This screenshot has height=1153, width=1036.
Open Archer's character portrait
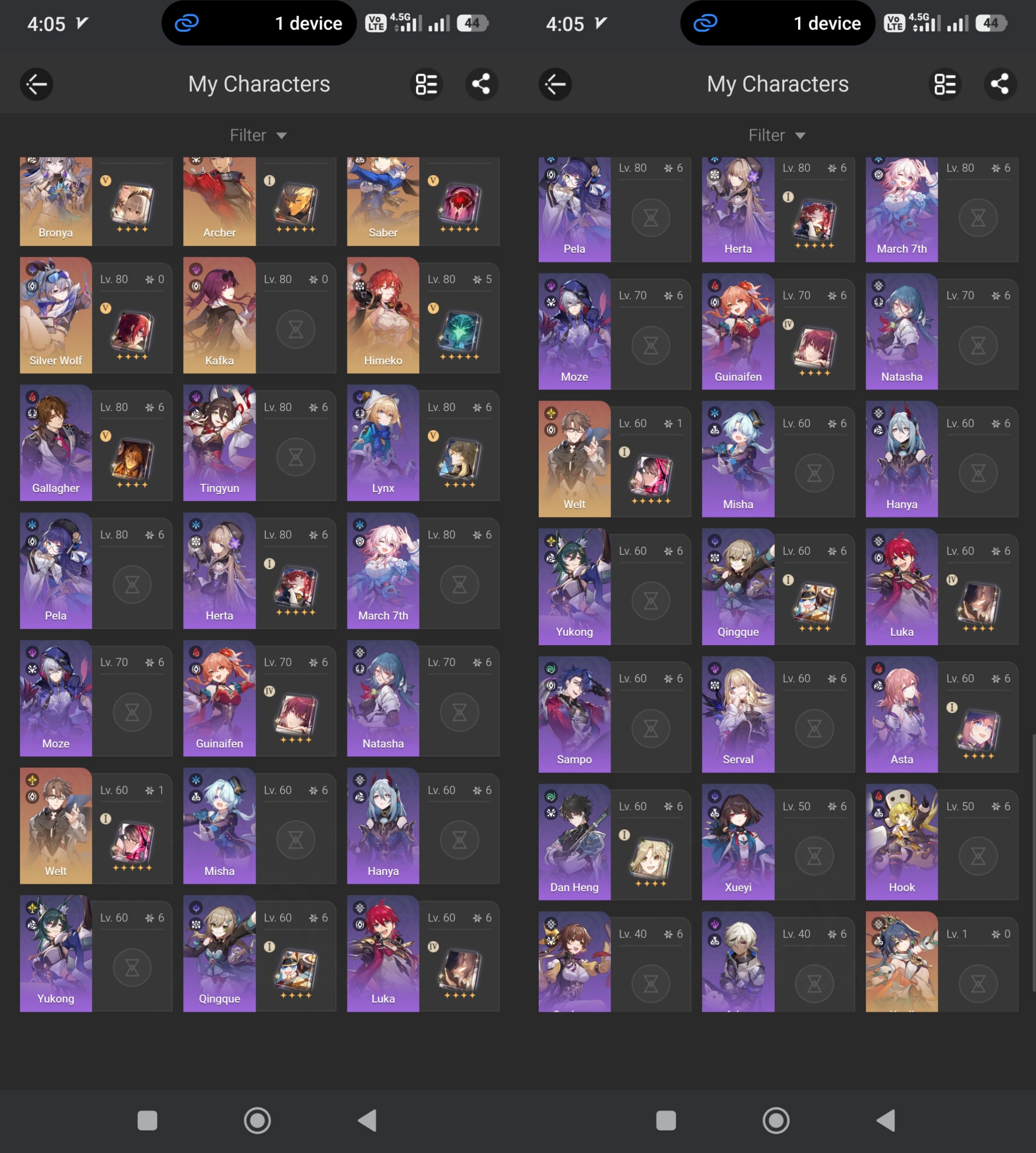(x=219, y=201)
